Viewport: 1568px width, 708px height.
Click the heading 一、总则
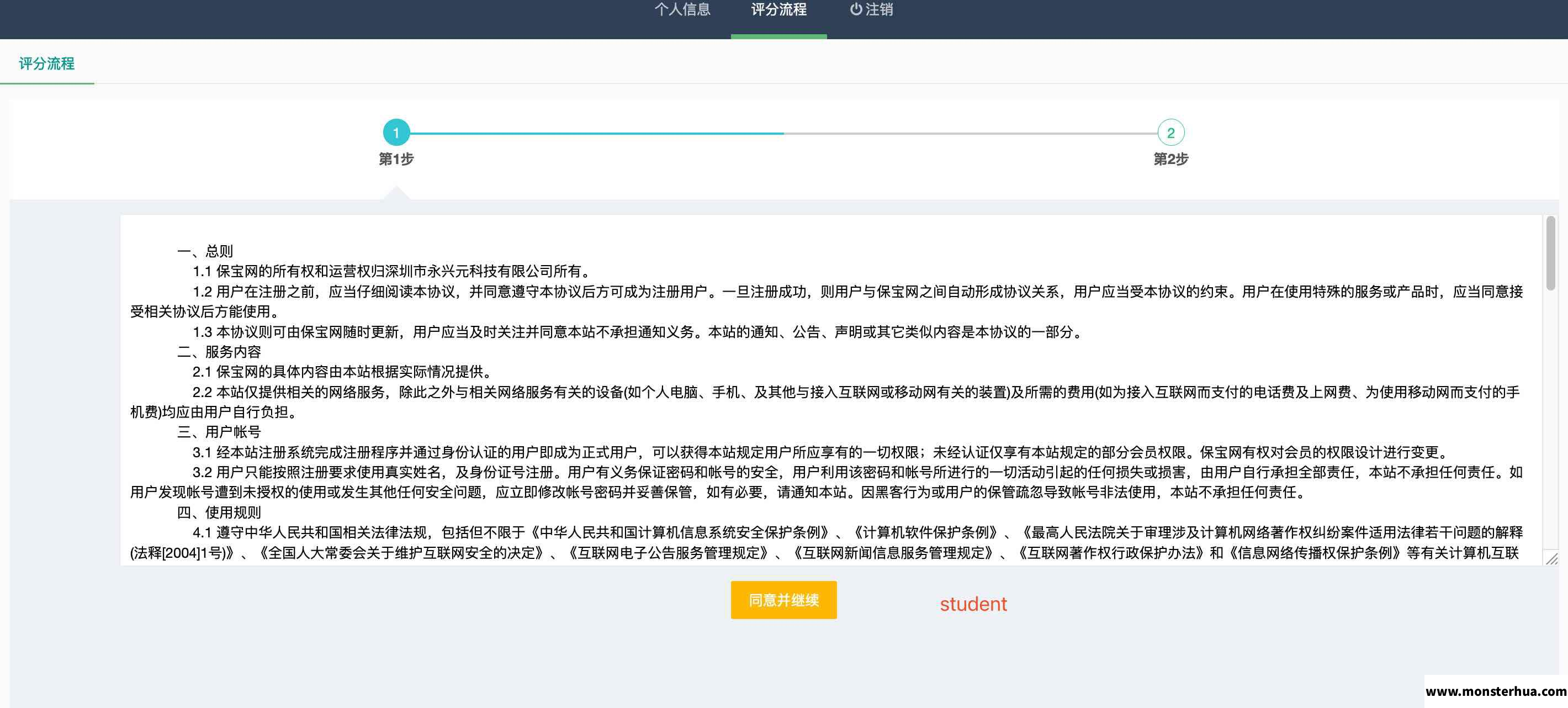point(205,251)
